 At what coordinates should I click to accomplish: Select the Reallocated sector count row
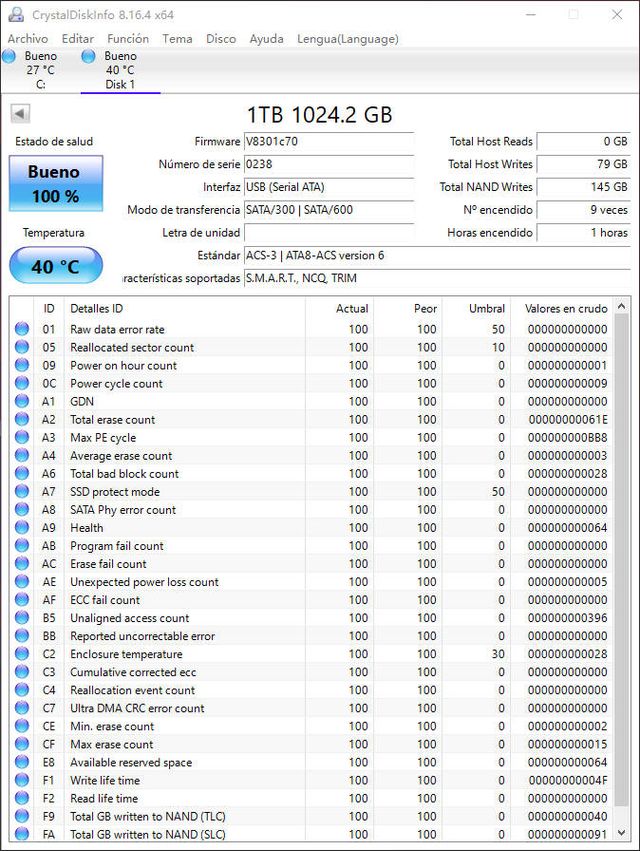tap(300, 347)
